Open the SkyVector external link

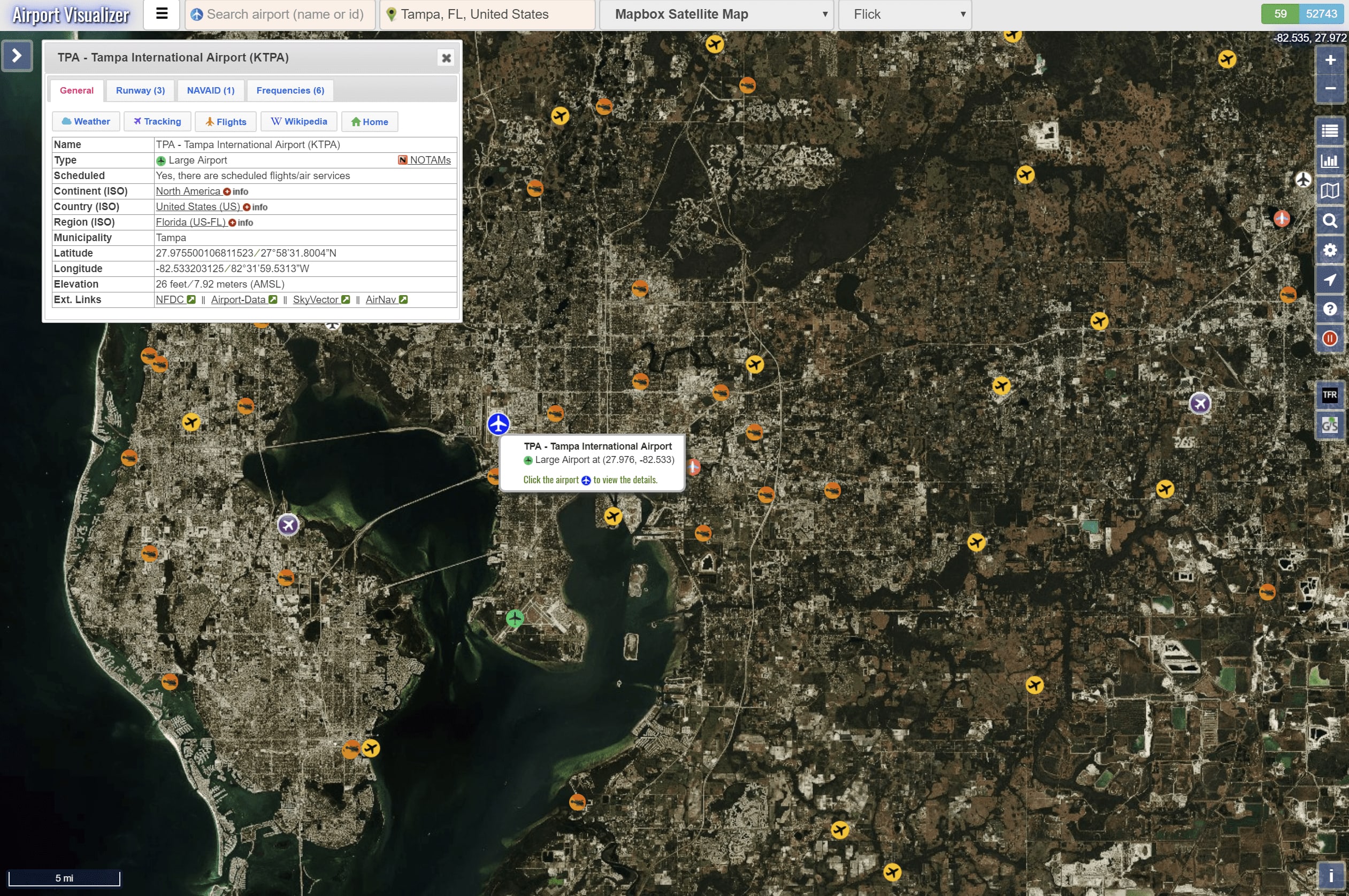(321, 299)
